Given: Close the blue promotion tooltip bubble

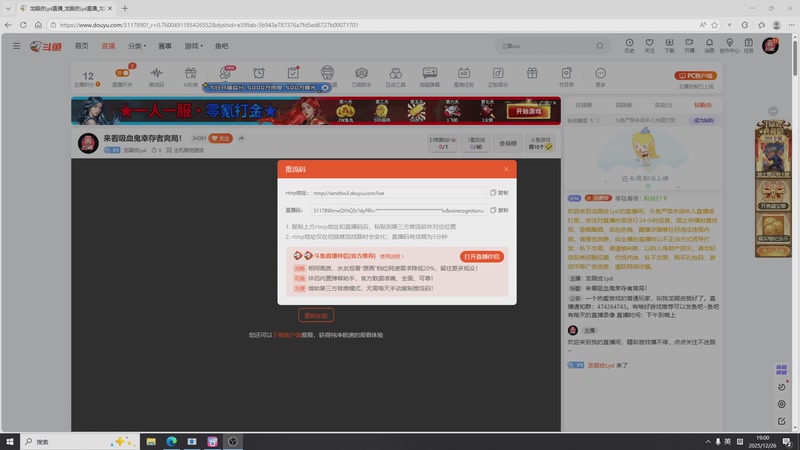Looking at the screenshot, I should pyautogui.click(x=325, y=88).
